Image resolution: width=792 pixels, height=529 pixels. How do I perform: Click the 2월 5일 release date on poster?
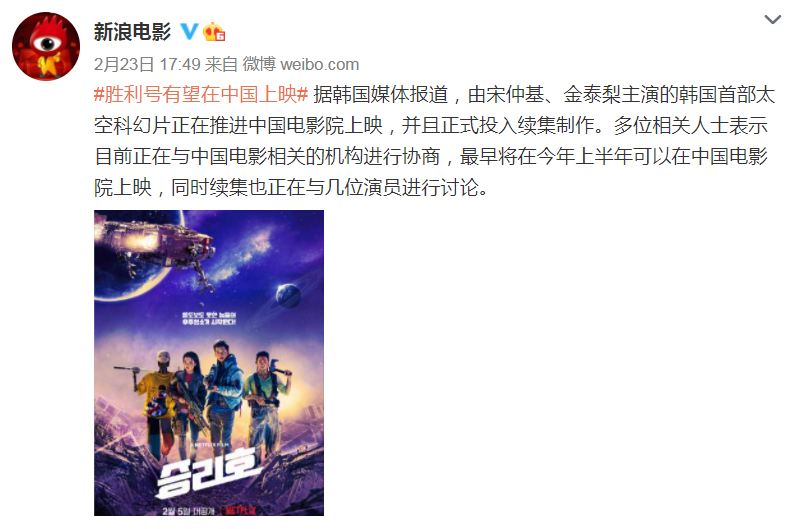point(188,511)
